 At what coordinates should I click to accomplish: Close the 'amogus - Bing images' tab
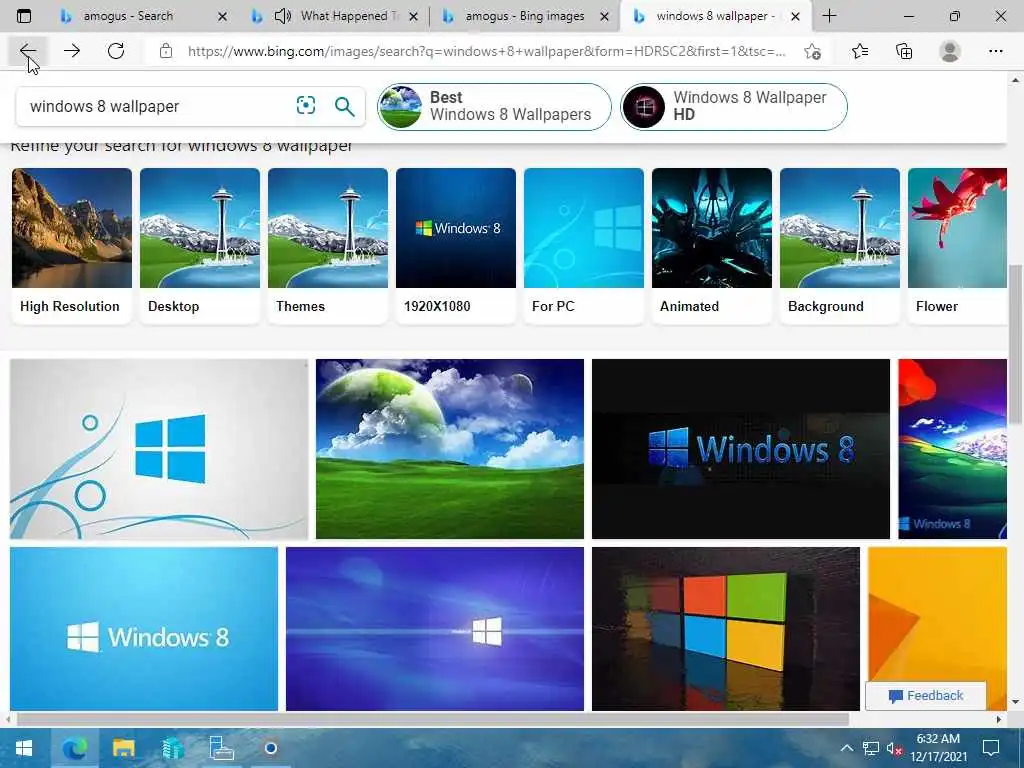click(x=605, y=16)
